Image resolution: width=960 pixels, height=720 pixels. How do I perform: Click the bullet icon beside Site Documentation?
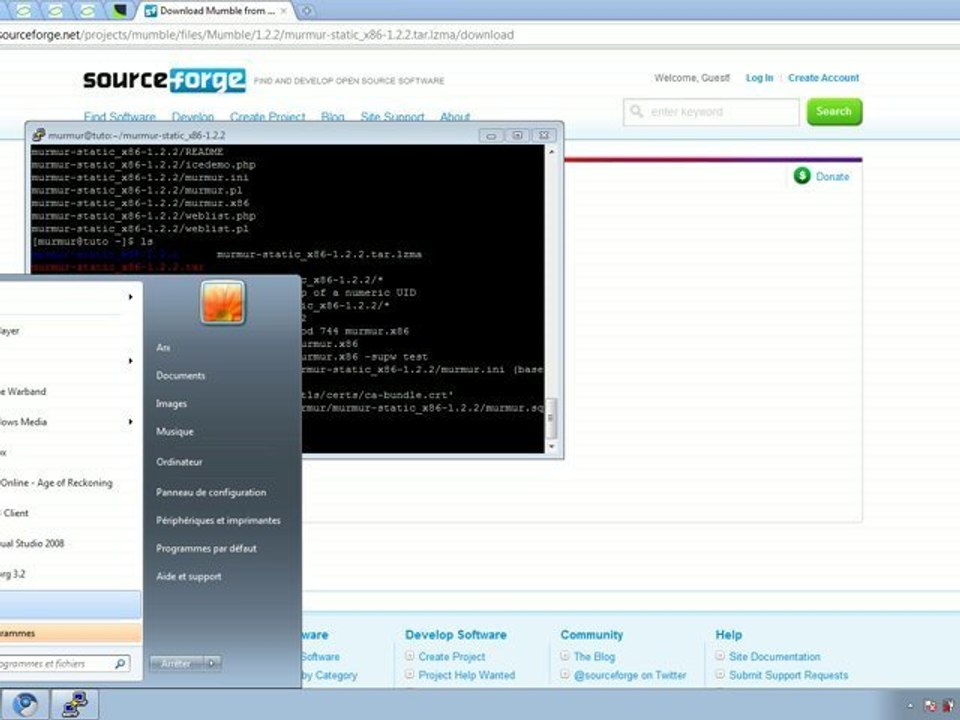tap(720, 656)
